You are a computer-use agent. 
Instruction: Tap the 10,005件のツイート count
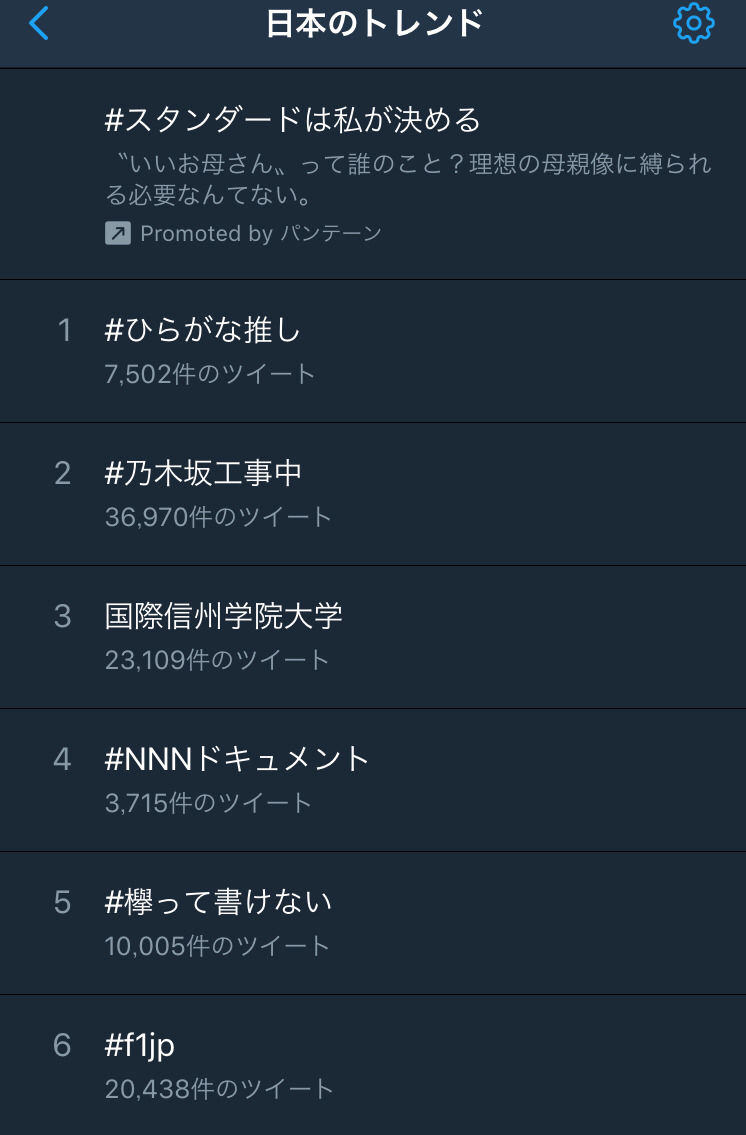pos(217,946)
